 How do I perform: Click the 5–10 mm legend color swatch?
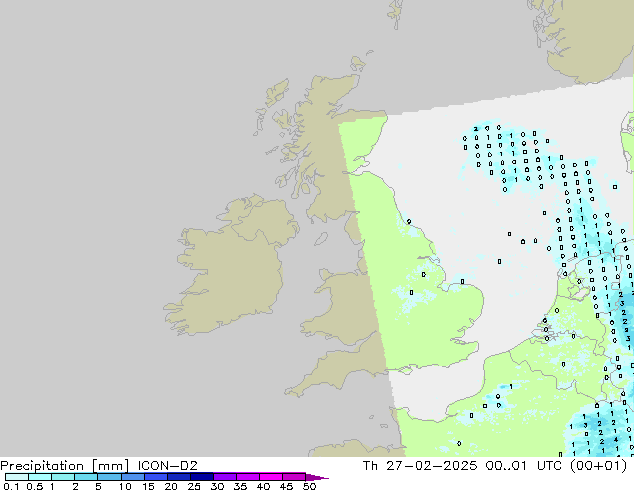[109, 477]
